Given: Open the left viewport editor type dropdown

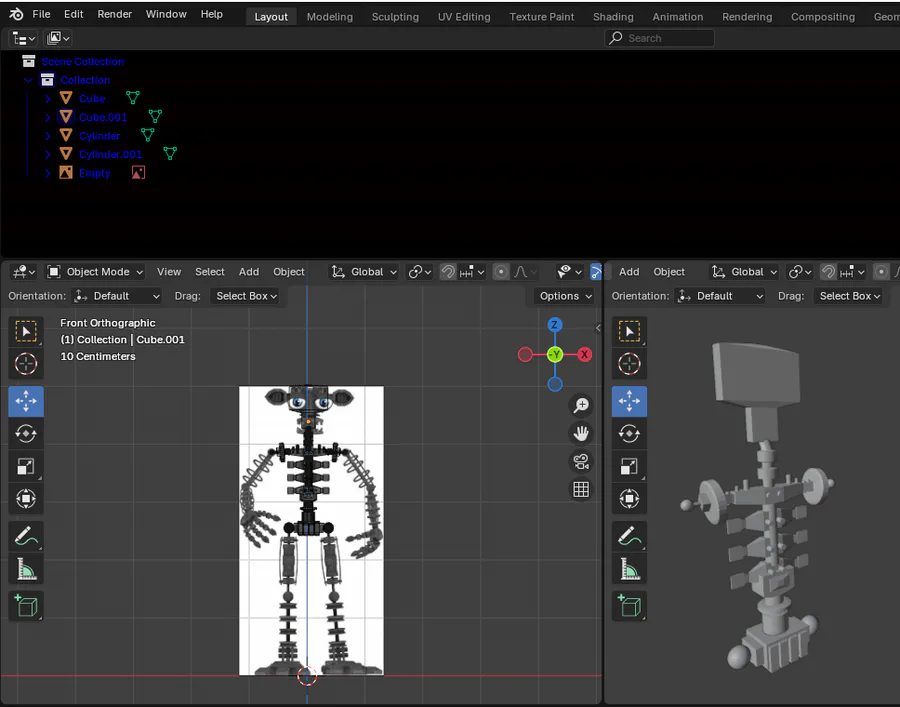Looking at the screenshot, I should tap(24, 271).
